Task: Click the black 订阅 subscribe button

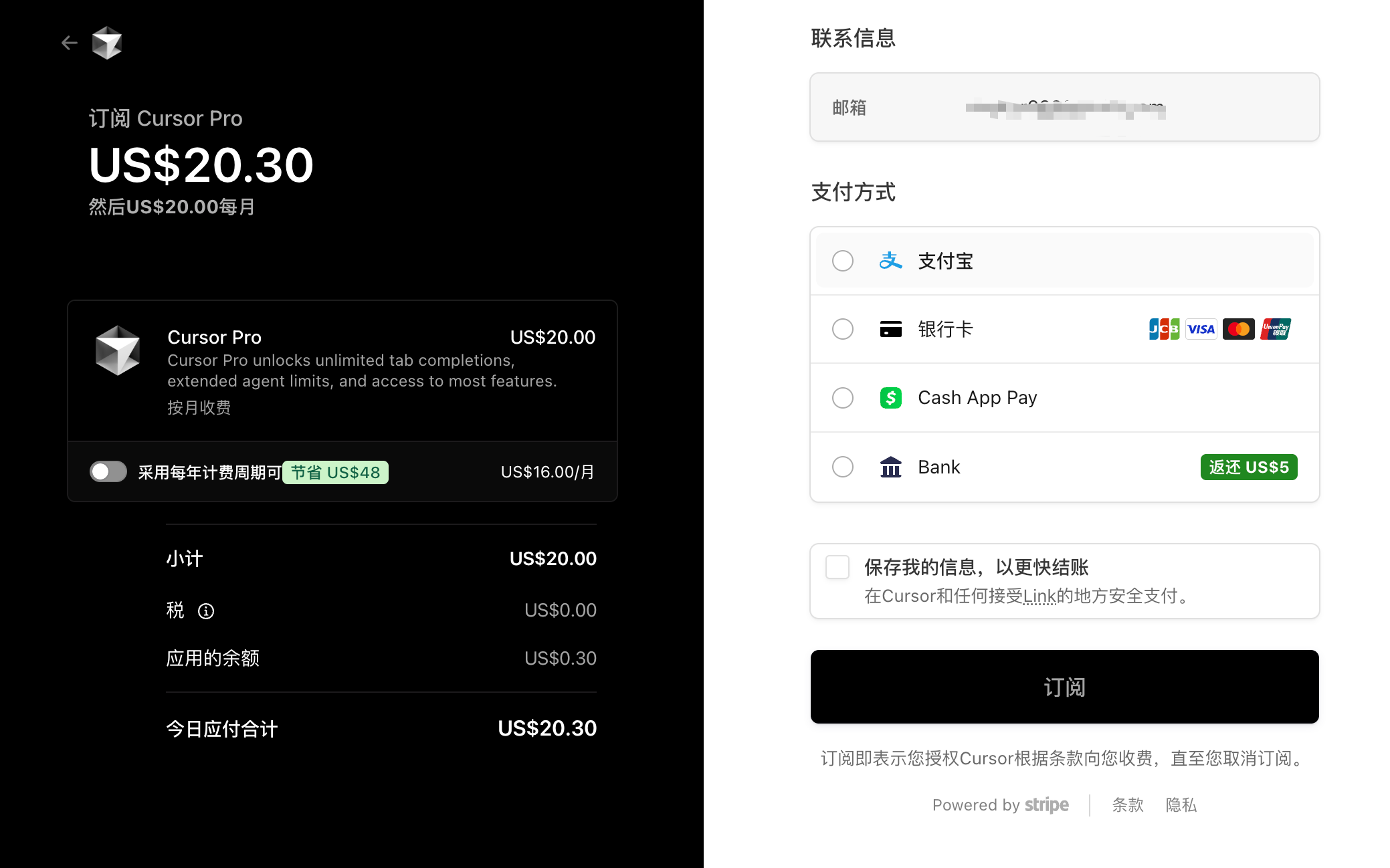Action: pyautogui.click(x=1064, y=687)
